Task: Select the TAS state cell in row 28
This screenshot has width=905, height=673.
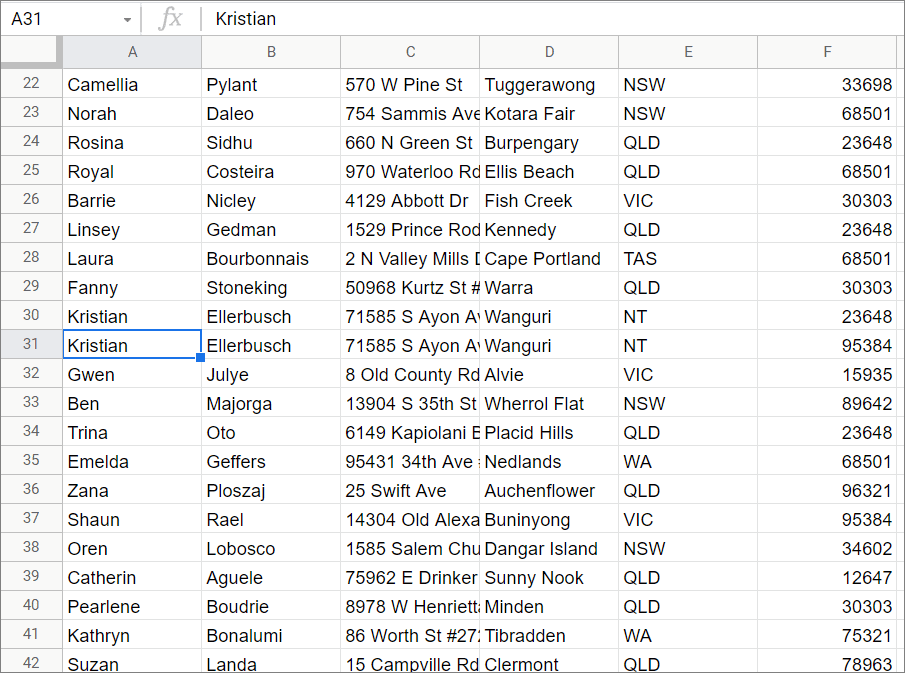Action: point(688,258)
